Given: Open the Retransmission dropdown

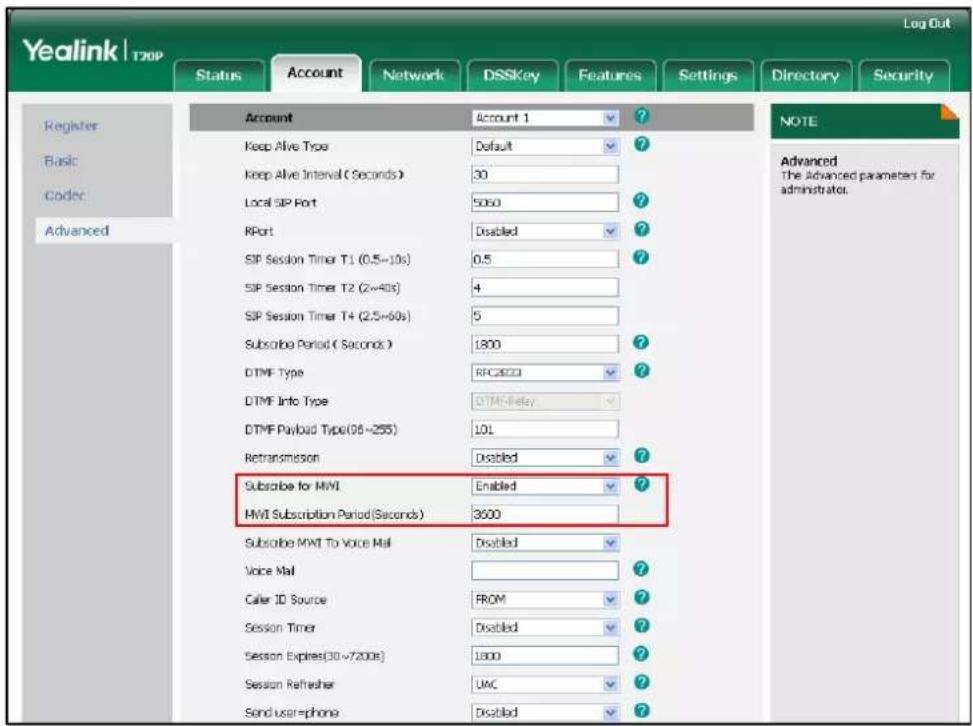Looking at the screenshot, I should pos(545,458).
